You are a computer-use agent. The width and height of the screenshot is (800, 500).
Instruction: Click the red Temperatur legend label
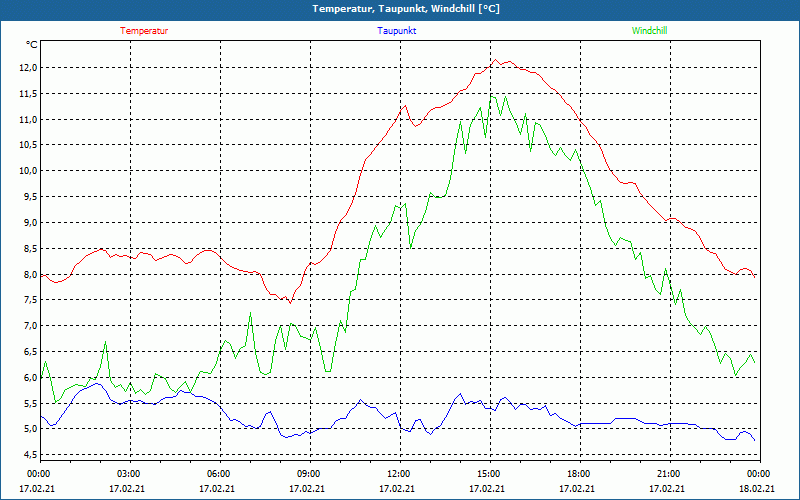tap(144, 31)
